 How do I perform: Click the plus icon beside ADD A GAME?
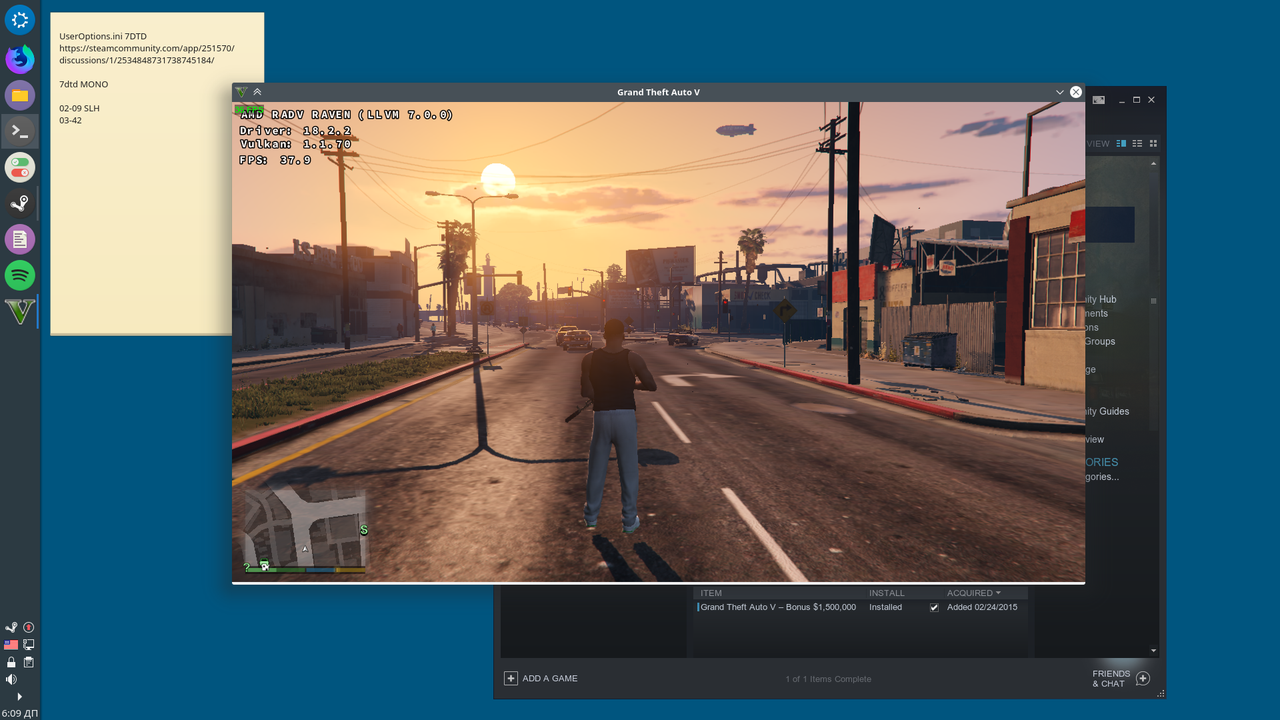(x=511, y=678)
